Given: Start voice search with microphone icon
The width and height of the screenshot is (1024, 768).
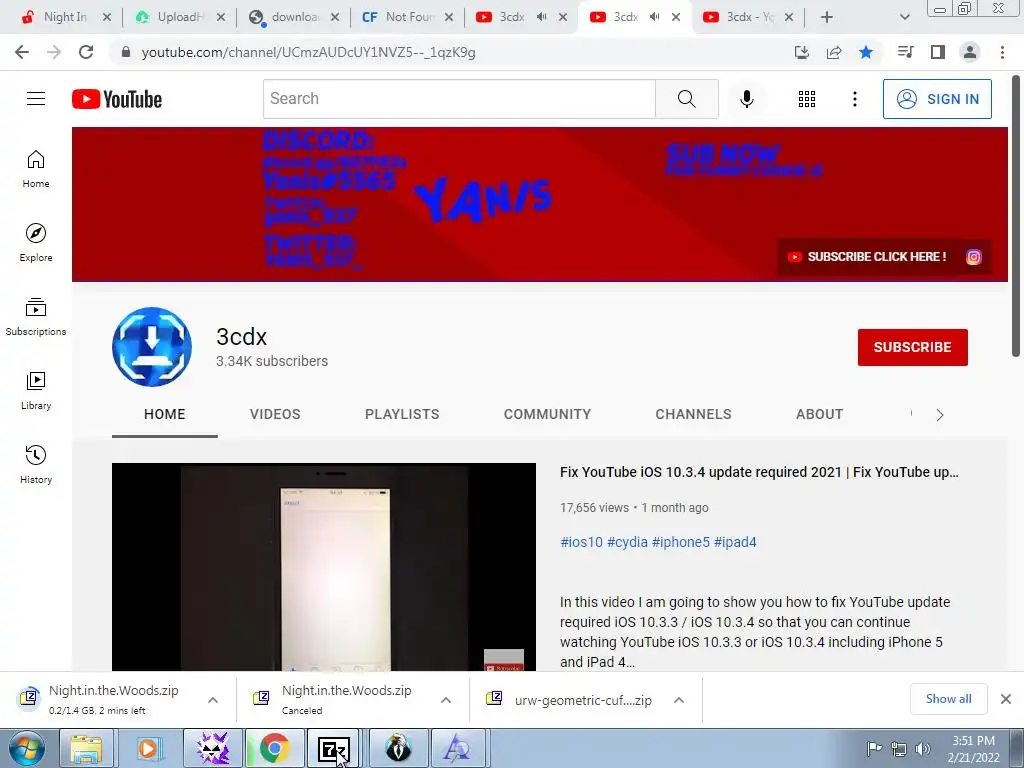Looking at the screenshot, I should [746, 99].
